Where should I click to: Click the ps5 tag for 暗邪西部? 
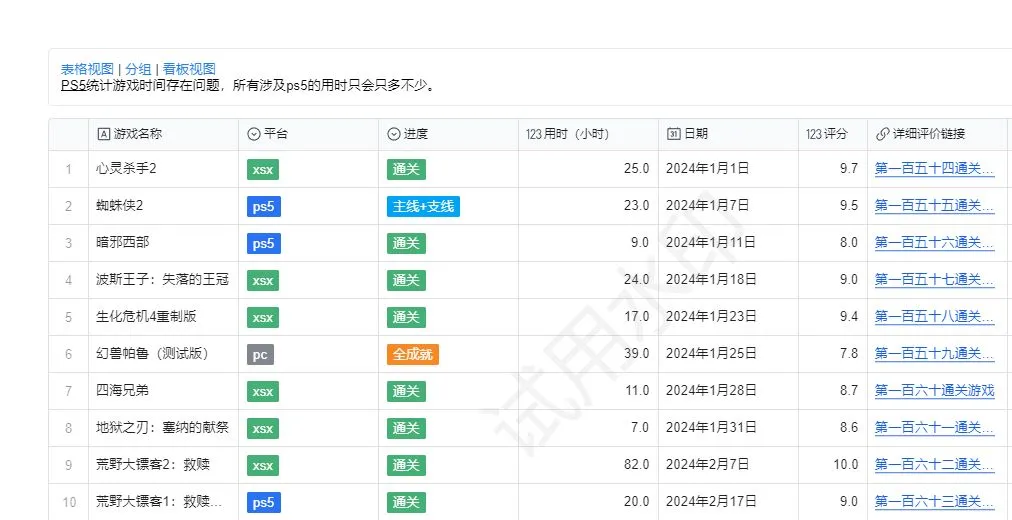[x=263, y=243]
